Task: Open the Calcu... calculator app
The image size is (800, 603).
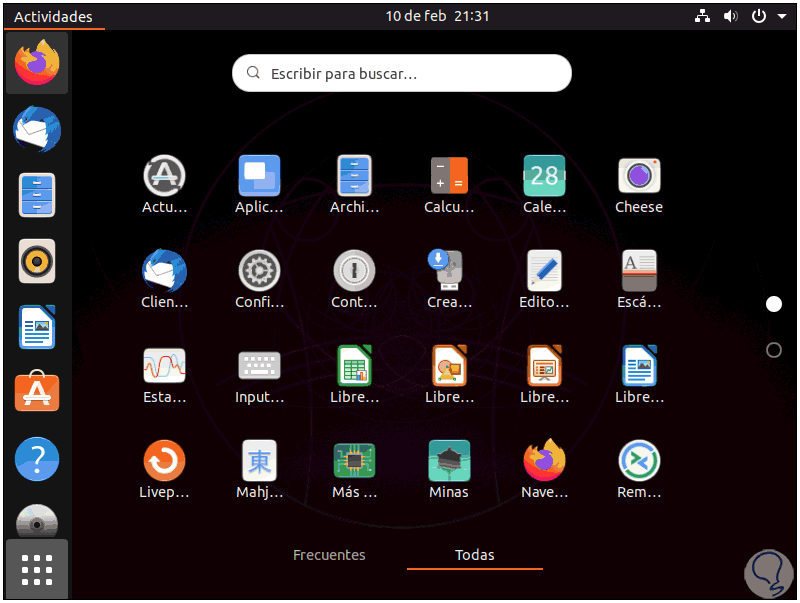Action: point(449,185)
